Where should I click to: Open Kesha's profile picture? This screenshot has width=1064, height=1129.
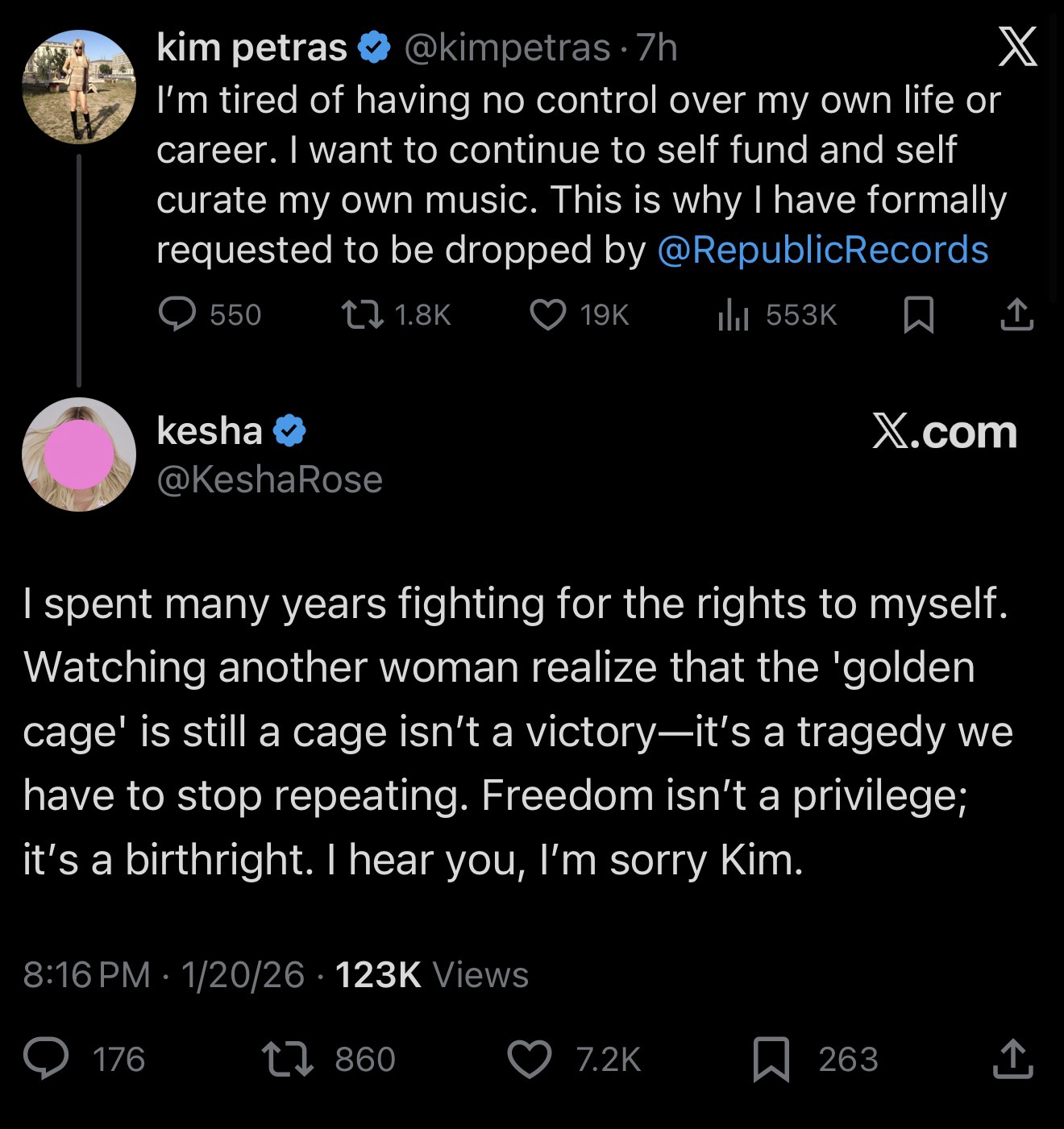pos(78,454)
